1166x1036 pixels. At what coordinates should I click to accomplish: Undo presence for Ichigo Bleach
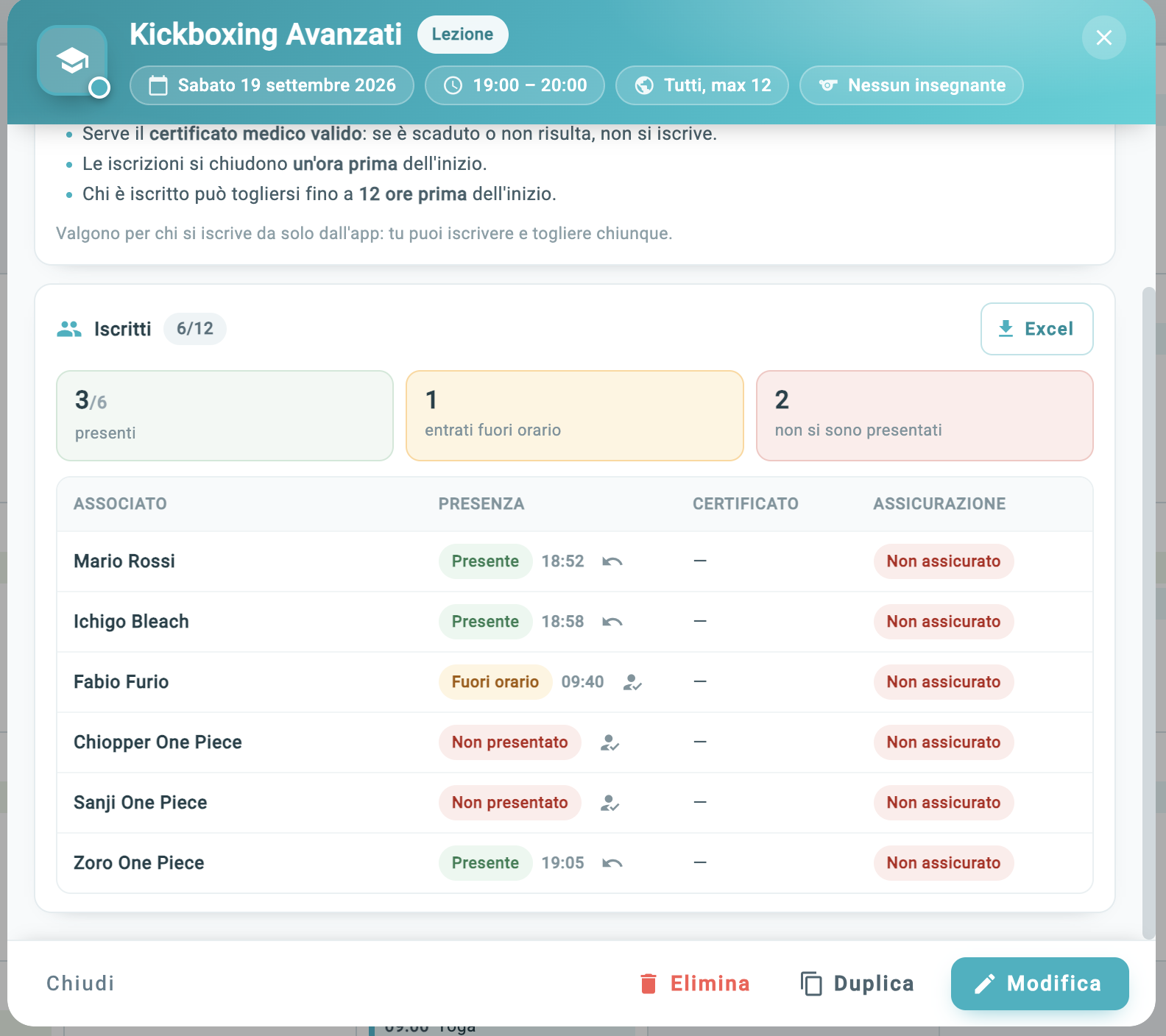click(612, 622)
